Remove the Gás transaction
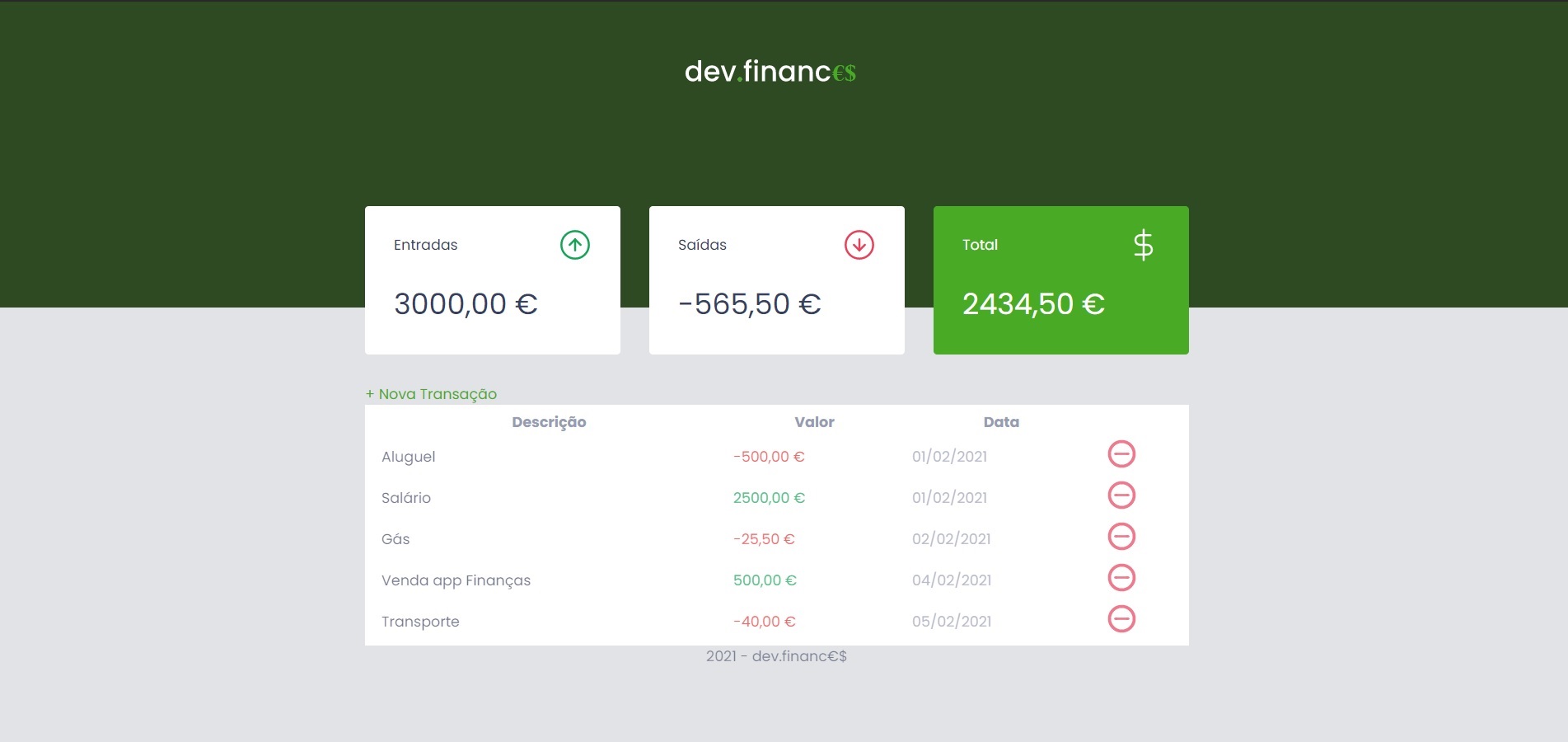1568x742 pixels. click(x=1121, y=537)
